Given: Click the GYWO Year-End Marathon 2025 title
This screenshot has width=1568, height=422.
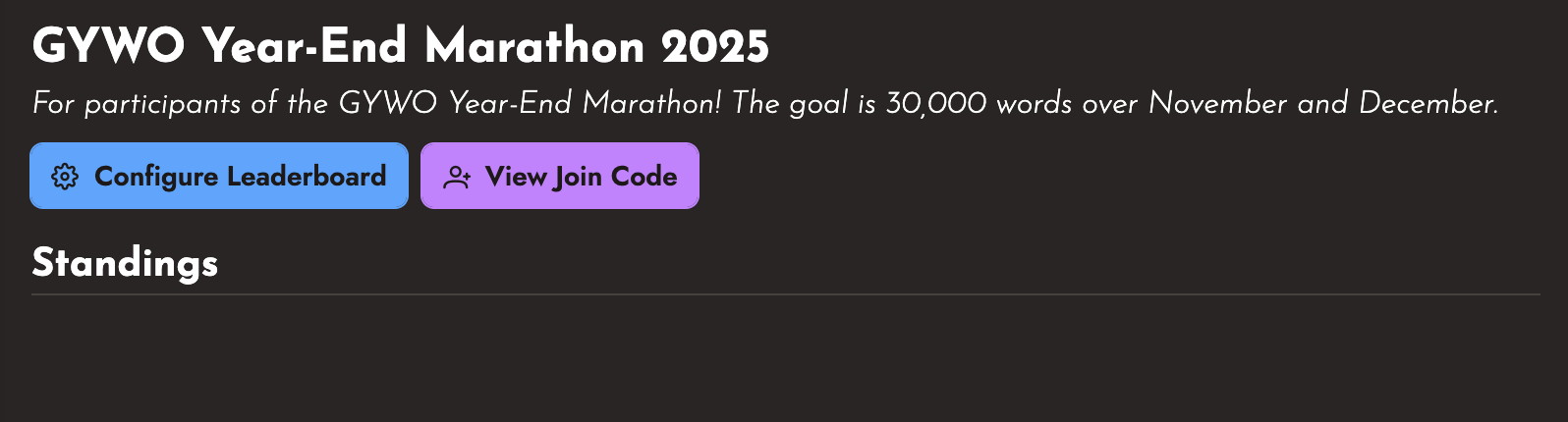Looking at the screenshot, I should point(400,45).
